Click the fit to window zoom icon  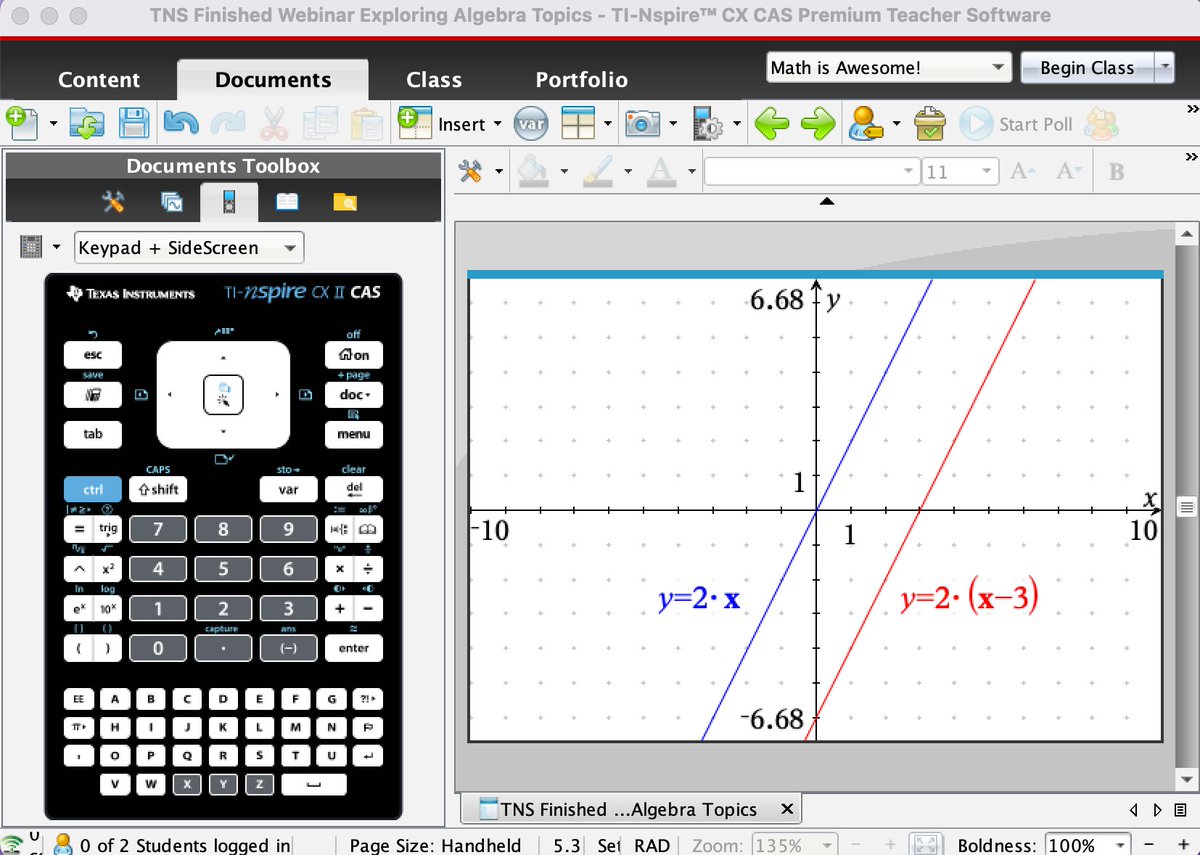coord(926,845)
